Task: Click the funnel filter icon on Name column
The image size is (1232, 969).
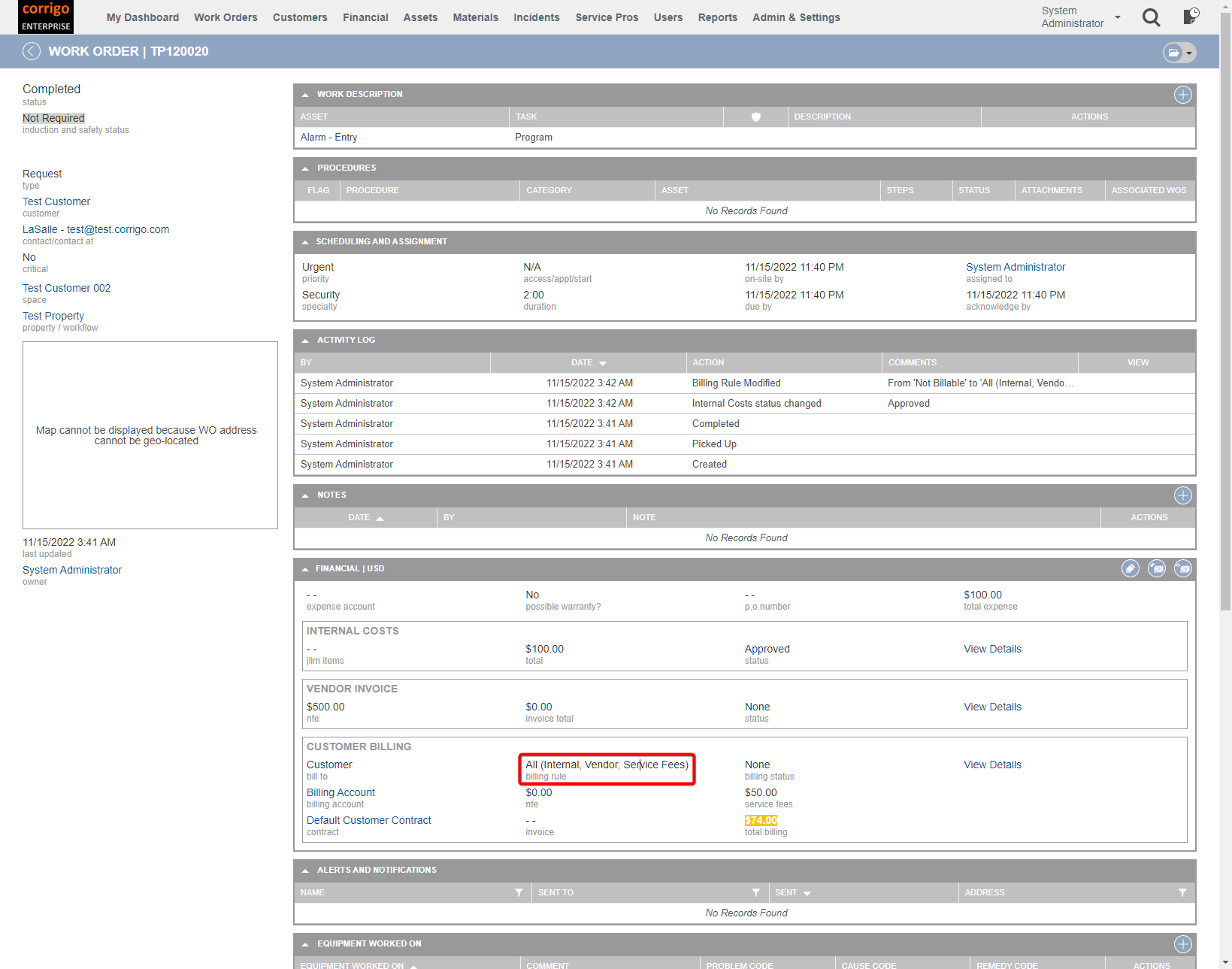Action: tap(519, 892)
